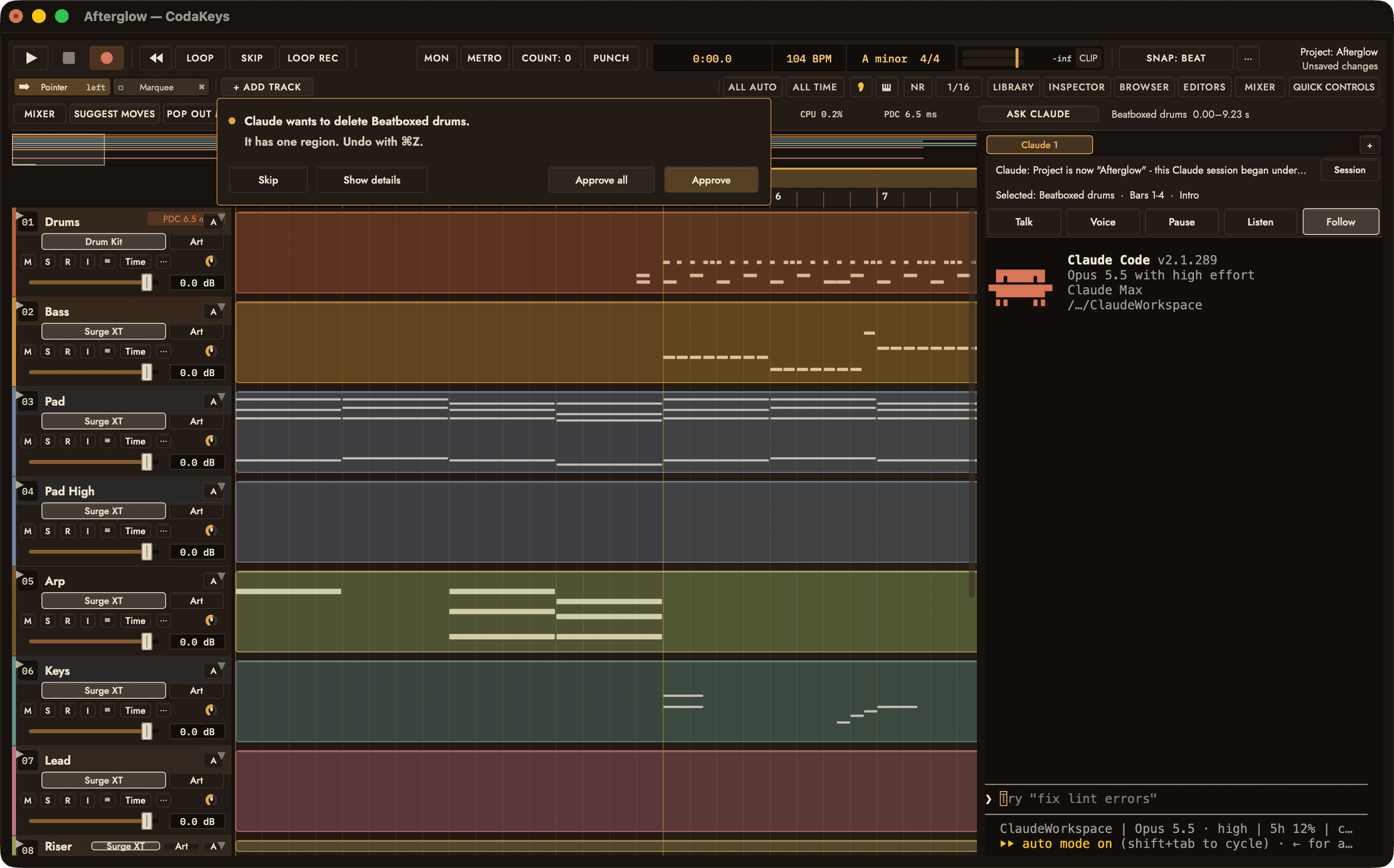Image resolution: width=1394 pixels, height=868 pixels.
Task: Click the volume fader handle on the Arp track
Action: 147,641
